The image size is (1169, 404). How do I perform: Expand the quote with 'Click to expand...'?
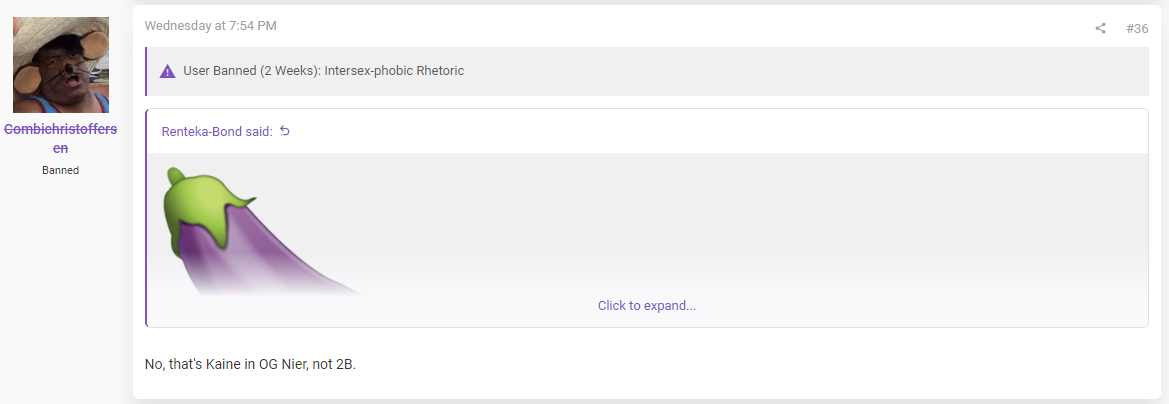tap(646, 306)
